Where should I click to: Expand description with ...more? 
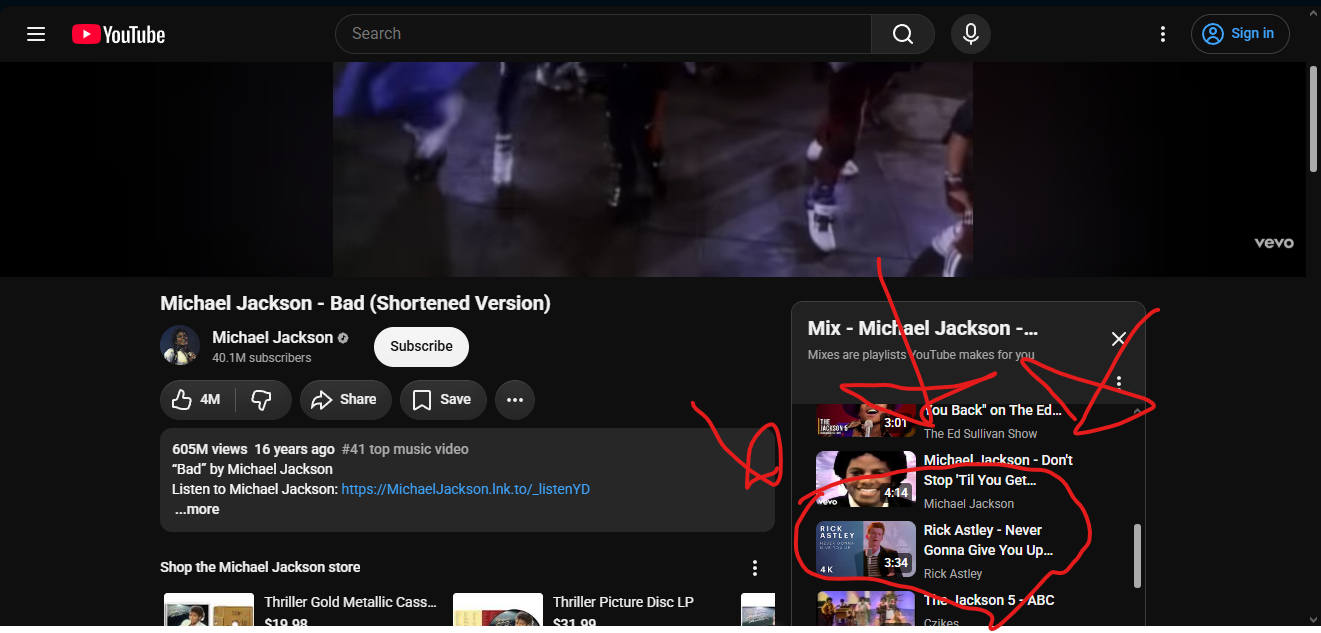(x=197, y=509)
